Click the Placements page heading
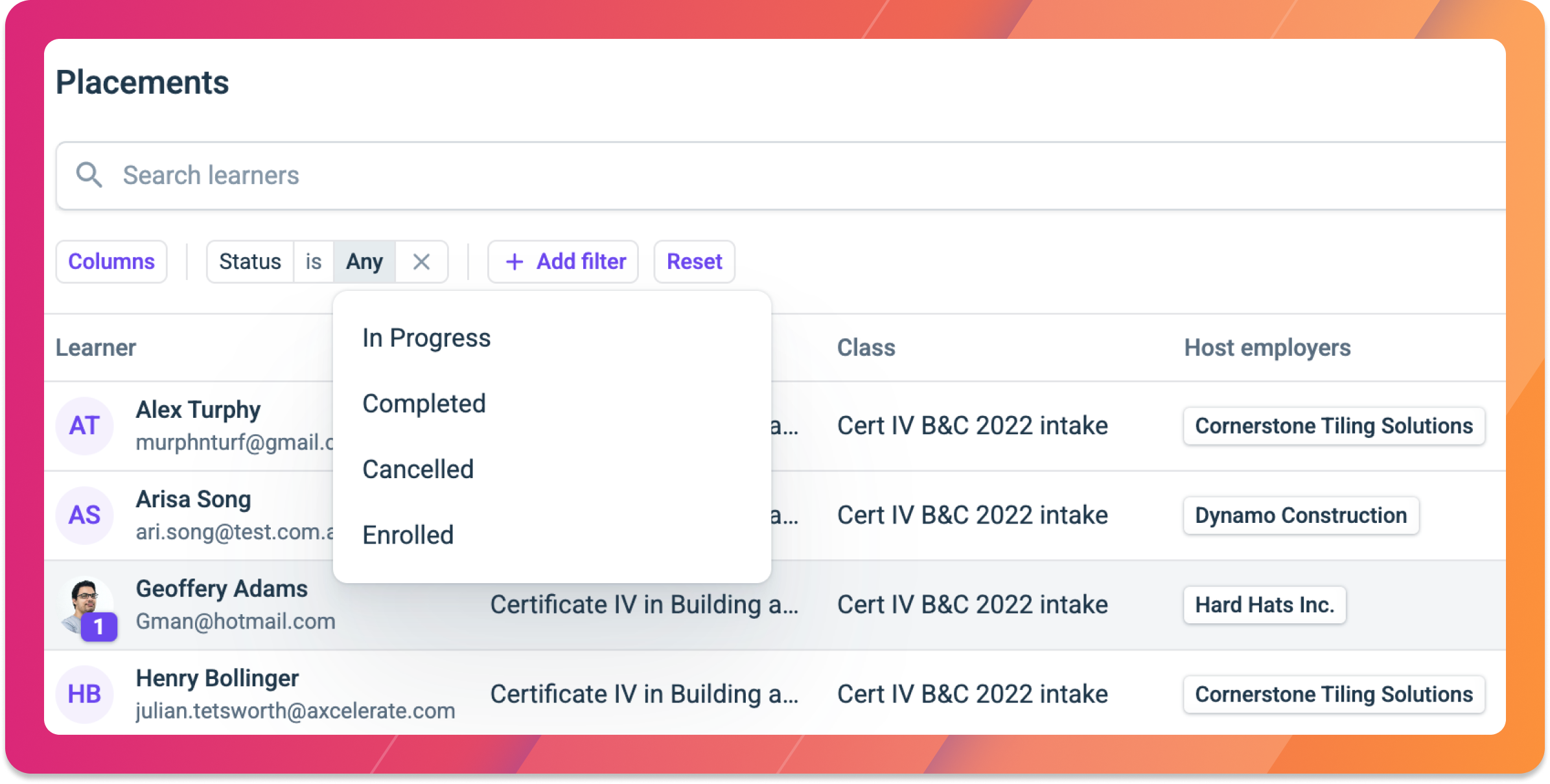Screen dimensions: 1550x784 point(143,82)
